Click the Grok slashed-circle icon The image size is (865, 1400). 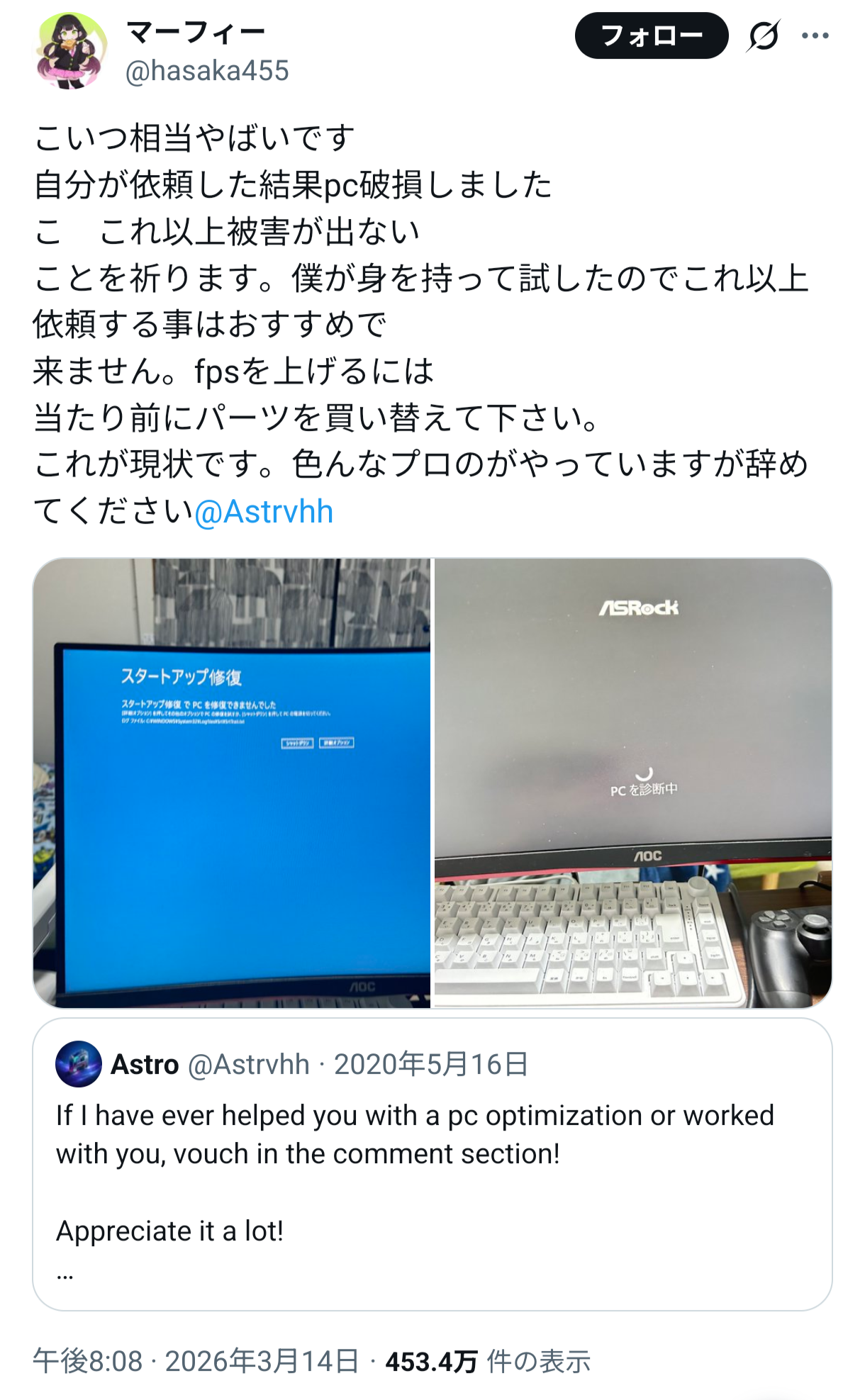pos(763,35)
